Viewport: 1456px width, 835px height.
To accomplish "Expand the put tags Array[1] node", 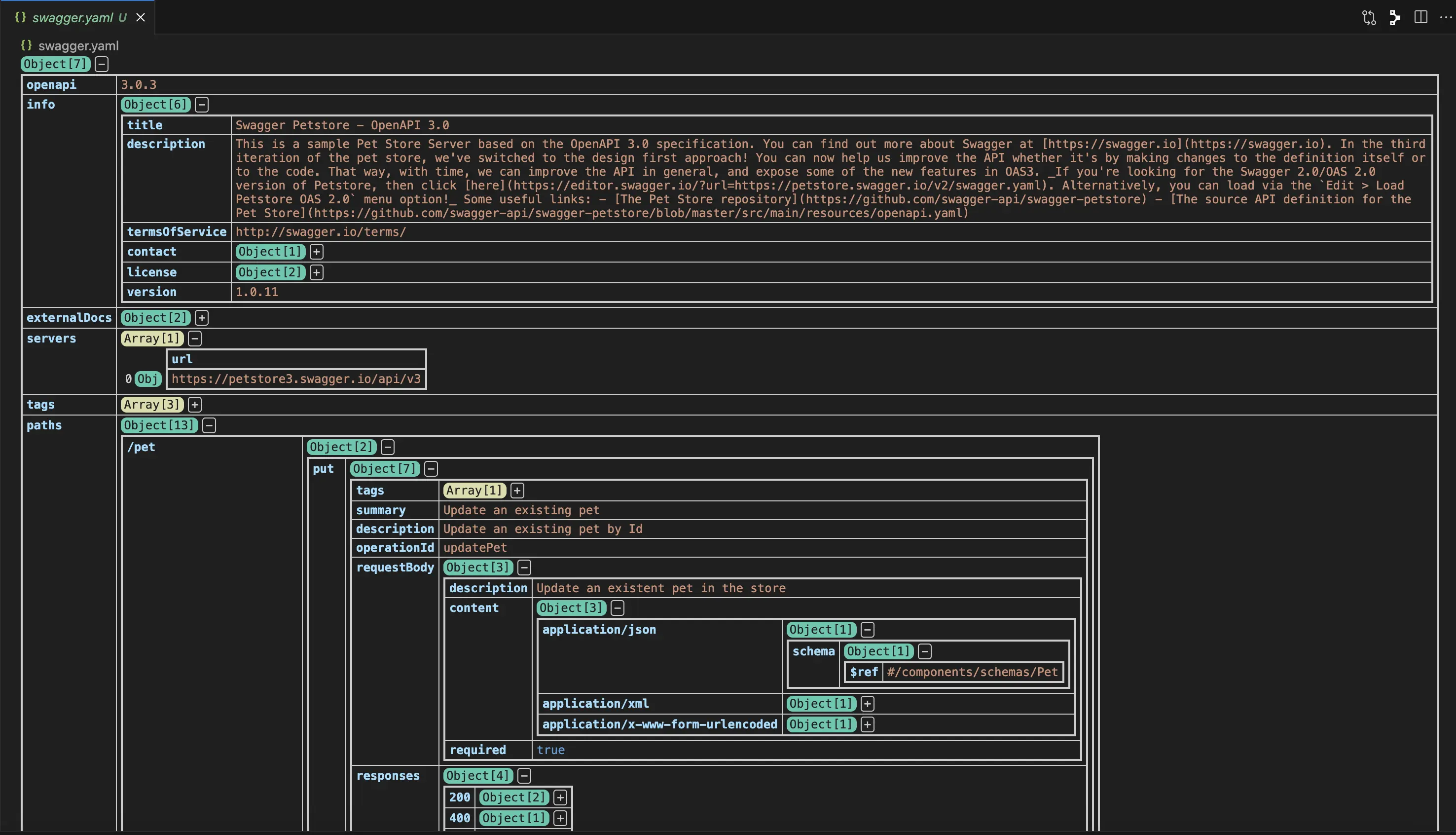I will pos(517,491).
